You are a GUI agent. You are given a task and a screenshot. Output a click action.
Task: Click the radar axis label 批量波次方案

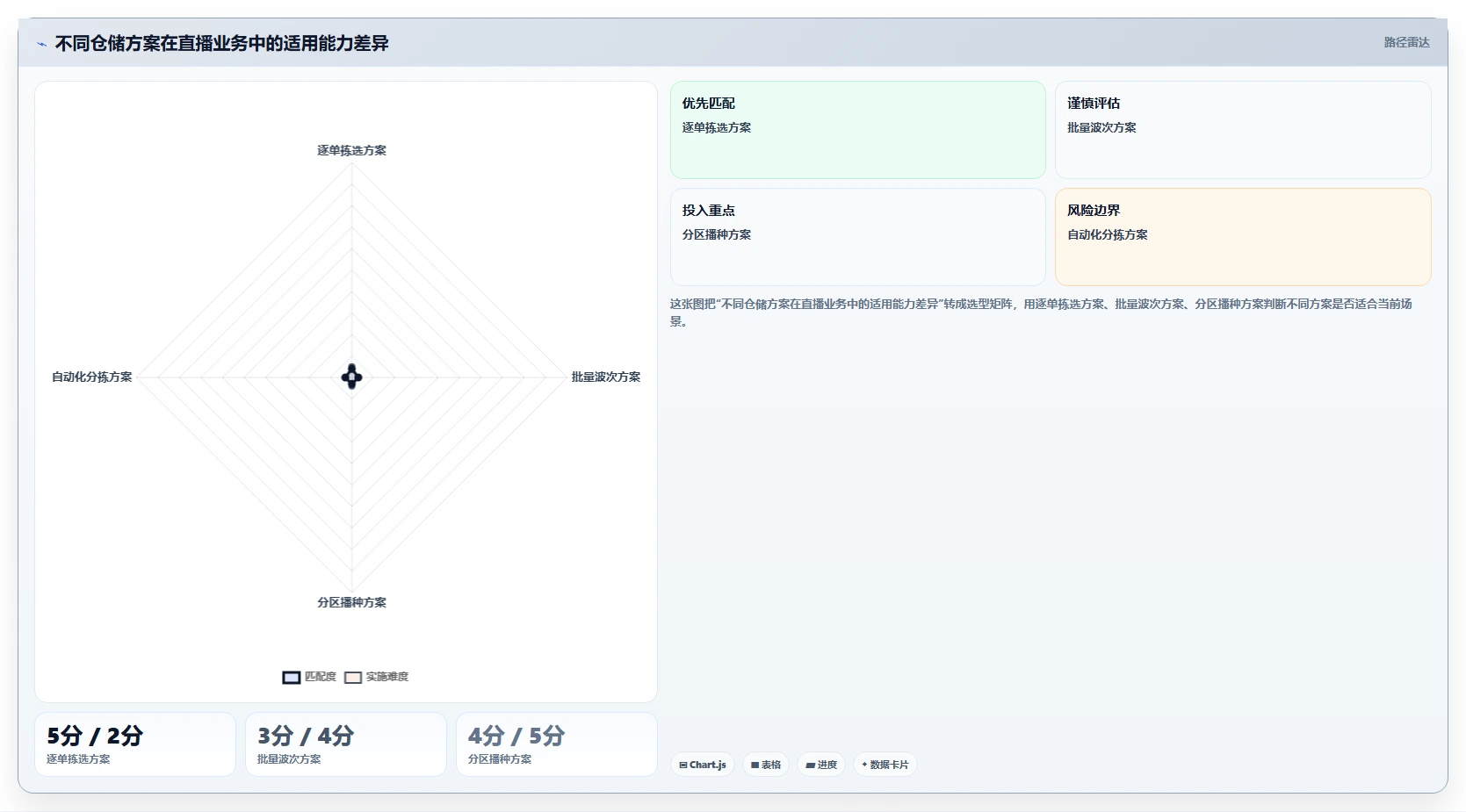point(606,377)
